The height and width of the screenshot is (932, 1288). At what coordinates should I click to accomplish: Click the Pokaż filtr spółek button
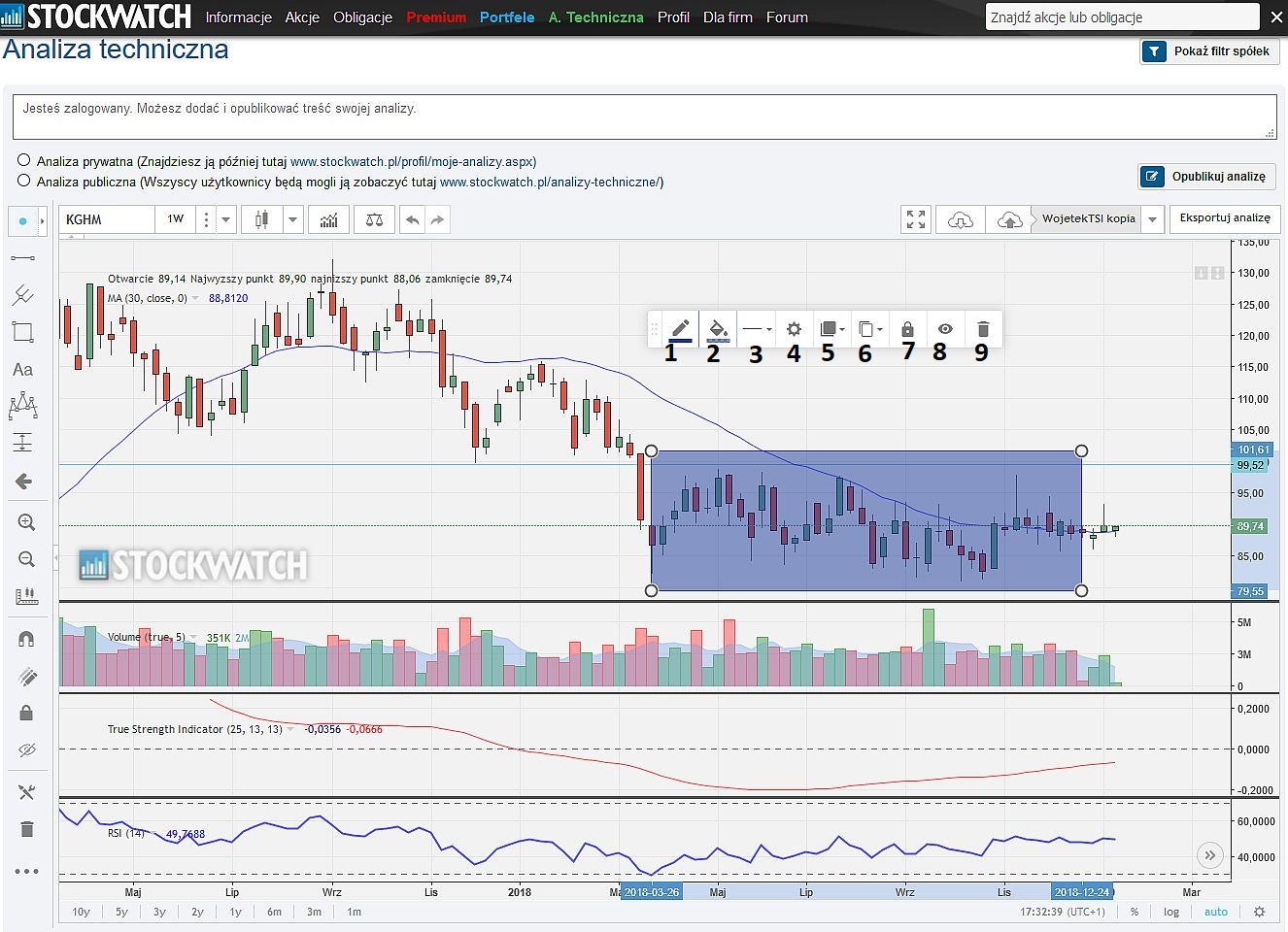tap(1209, 51)
